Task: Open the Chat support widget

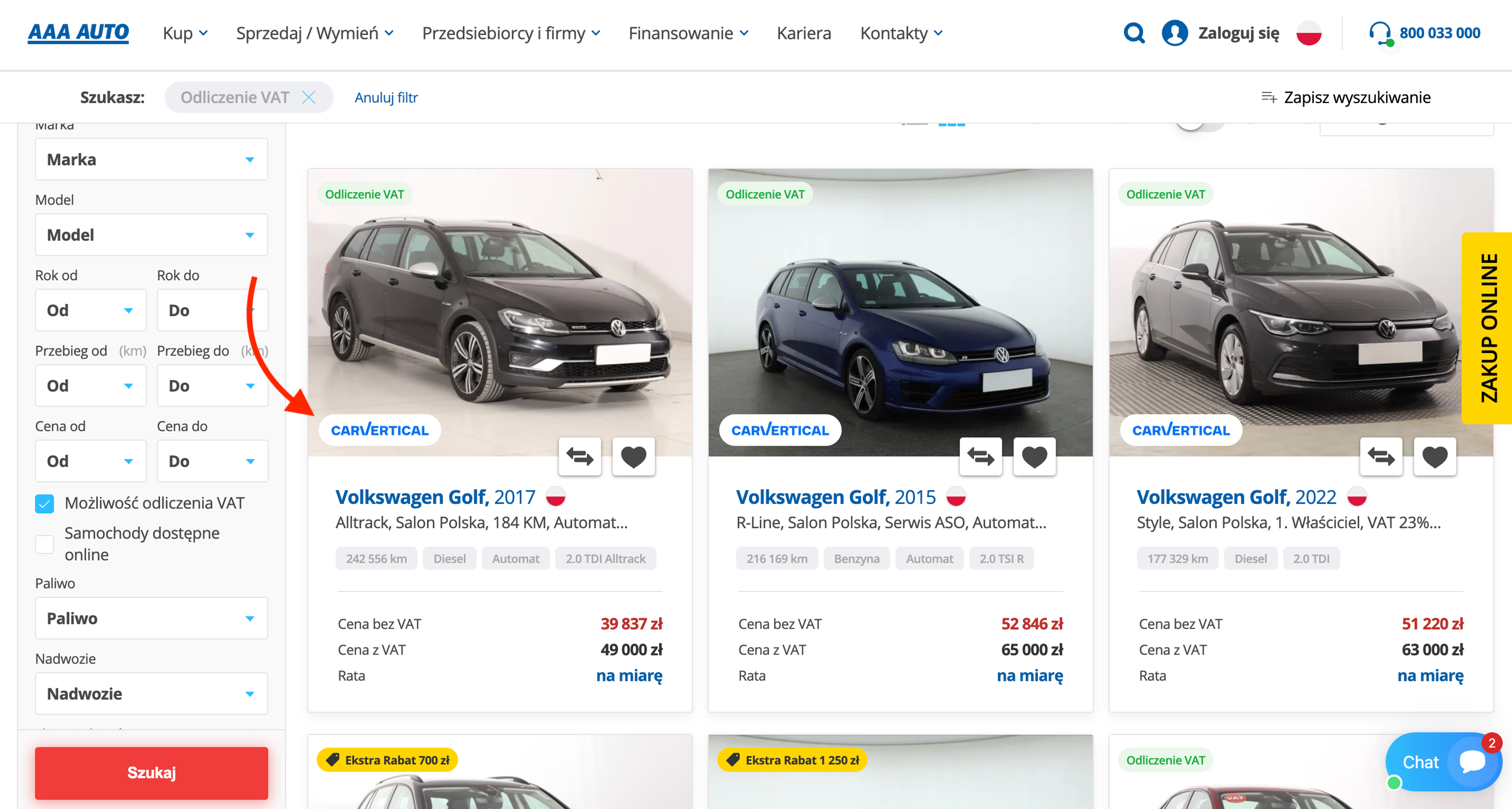Action: (x=1445, y=762)
